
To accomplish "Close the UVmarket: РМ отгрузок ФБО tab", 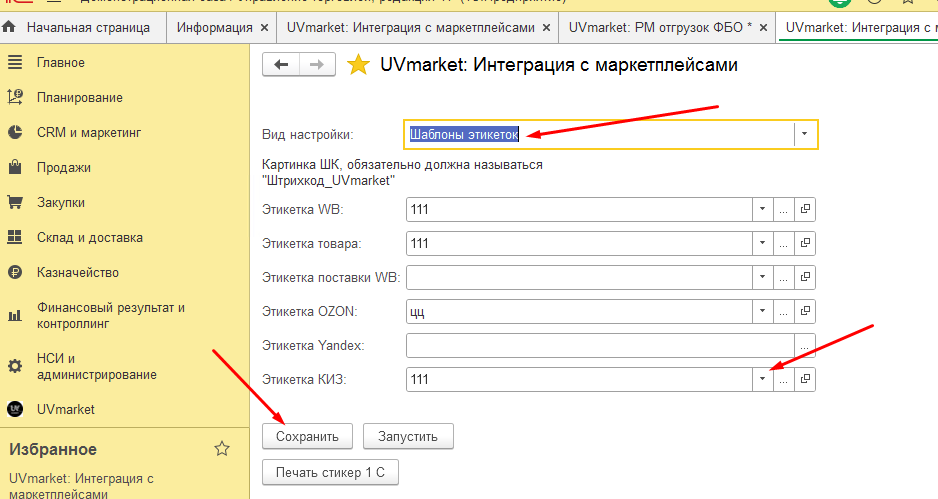I will point(763,28).
